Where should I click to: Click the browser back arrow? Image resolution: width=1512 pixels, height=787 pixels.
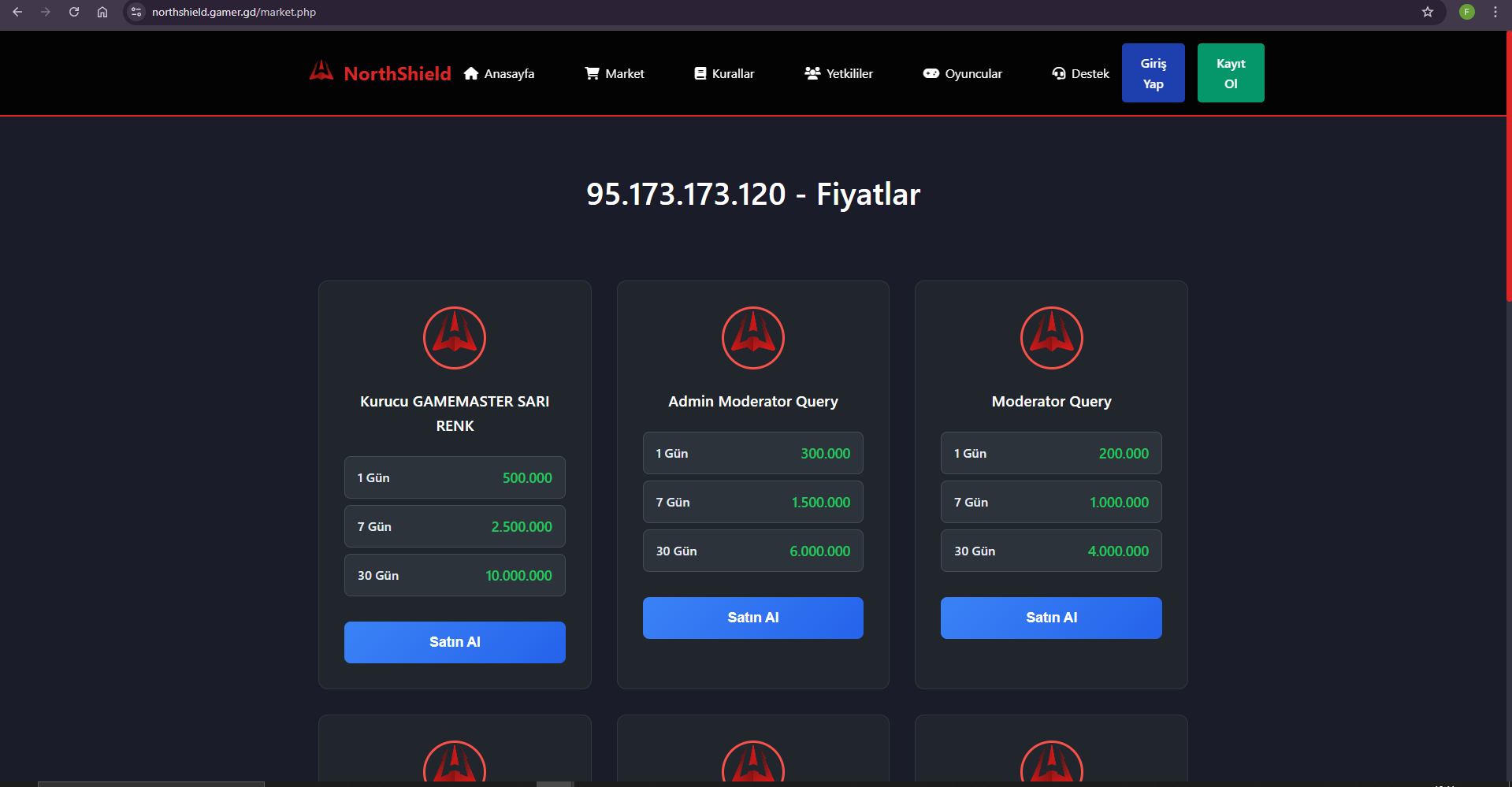click(x=17, y=12)
